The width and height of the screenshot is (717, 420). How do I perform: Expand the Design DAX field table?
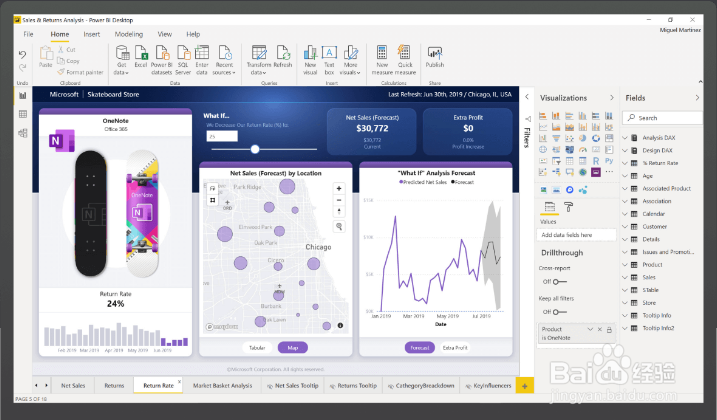(625, 151)
